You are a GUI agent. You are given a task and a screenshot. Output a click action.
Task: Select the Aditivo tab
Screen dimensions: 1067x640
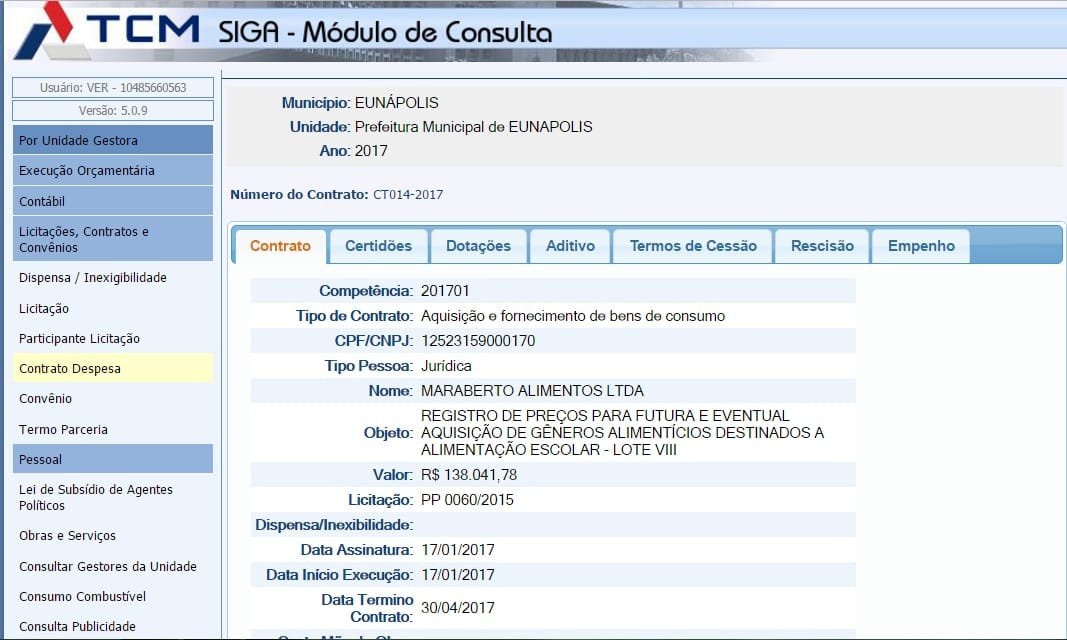[x=570, y=246]
